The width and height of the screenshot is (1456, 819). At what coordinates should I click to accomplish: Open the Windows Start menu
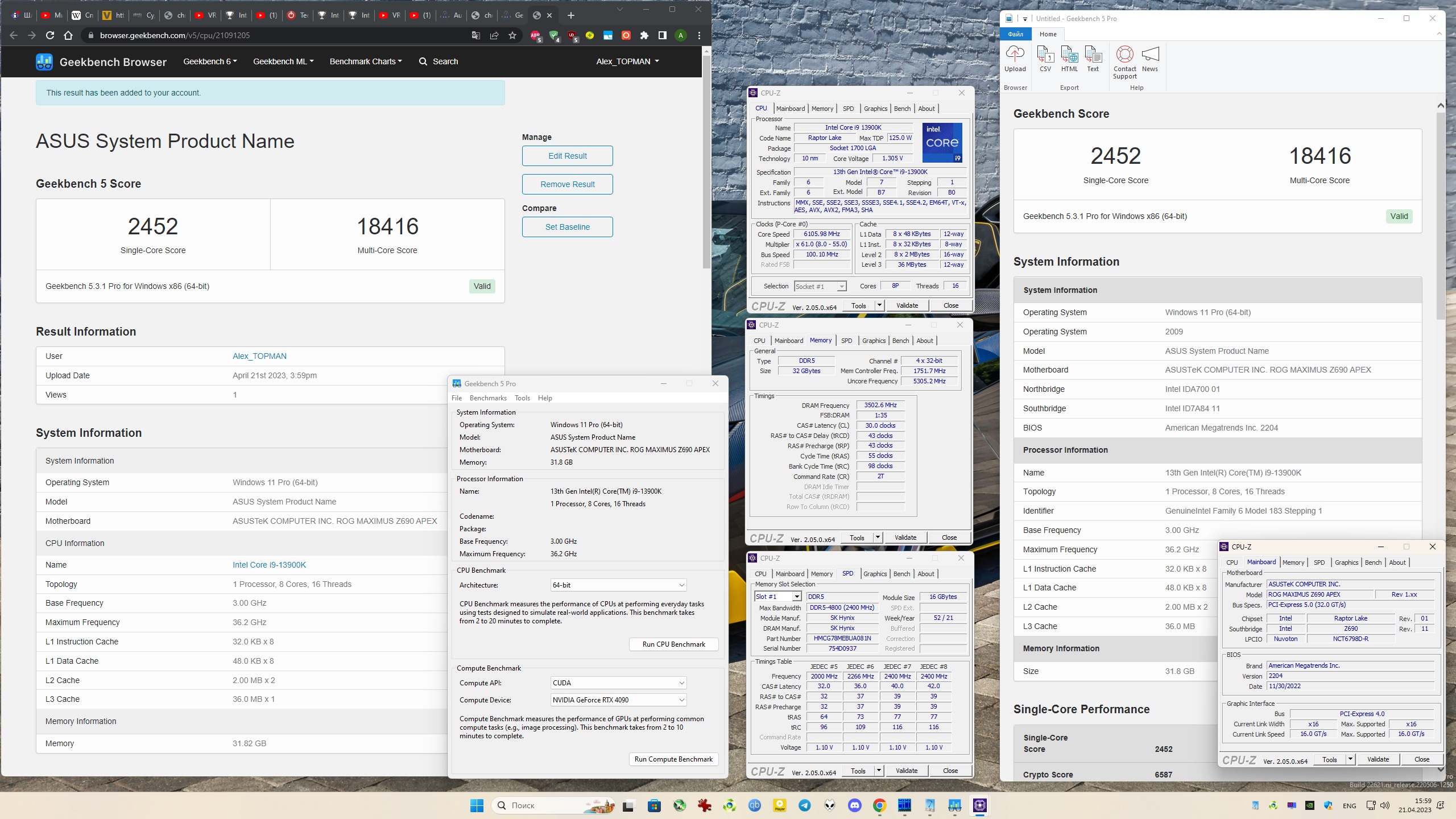pyautogui.click(x=477, y=805)
